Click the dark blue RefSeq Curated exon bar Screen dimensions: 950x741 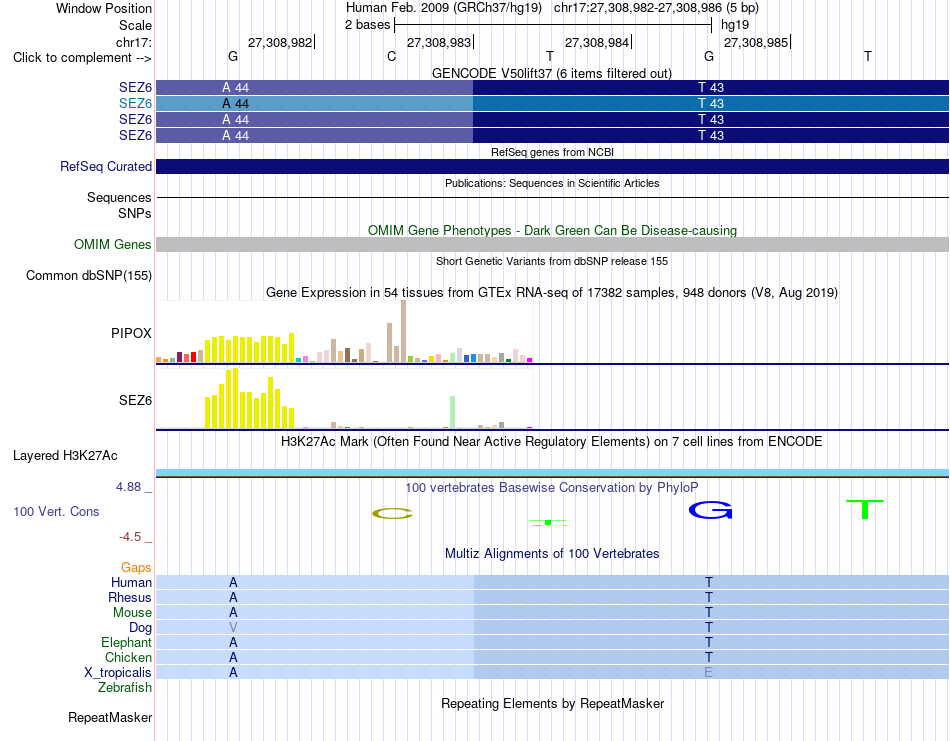tap(552, 167)
